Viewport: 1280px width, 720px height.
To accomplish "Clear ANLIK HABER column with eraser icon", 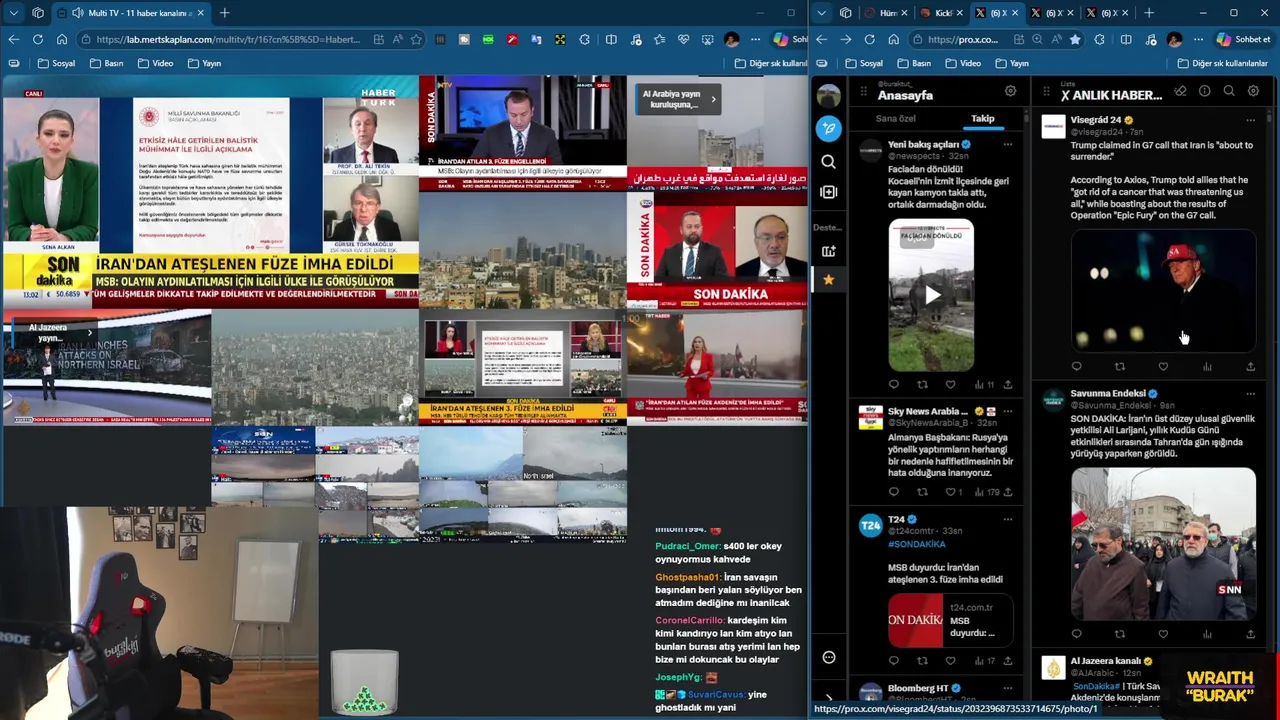I will (1180, 91).
